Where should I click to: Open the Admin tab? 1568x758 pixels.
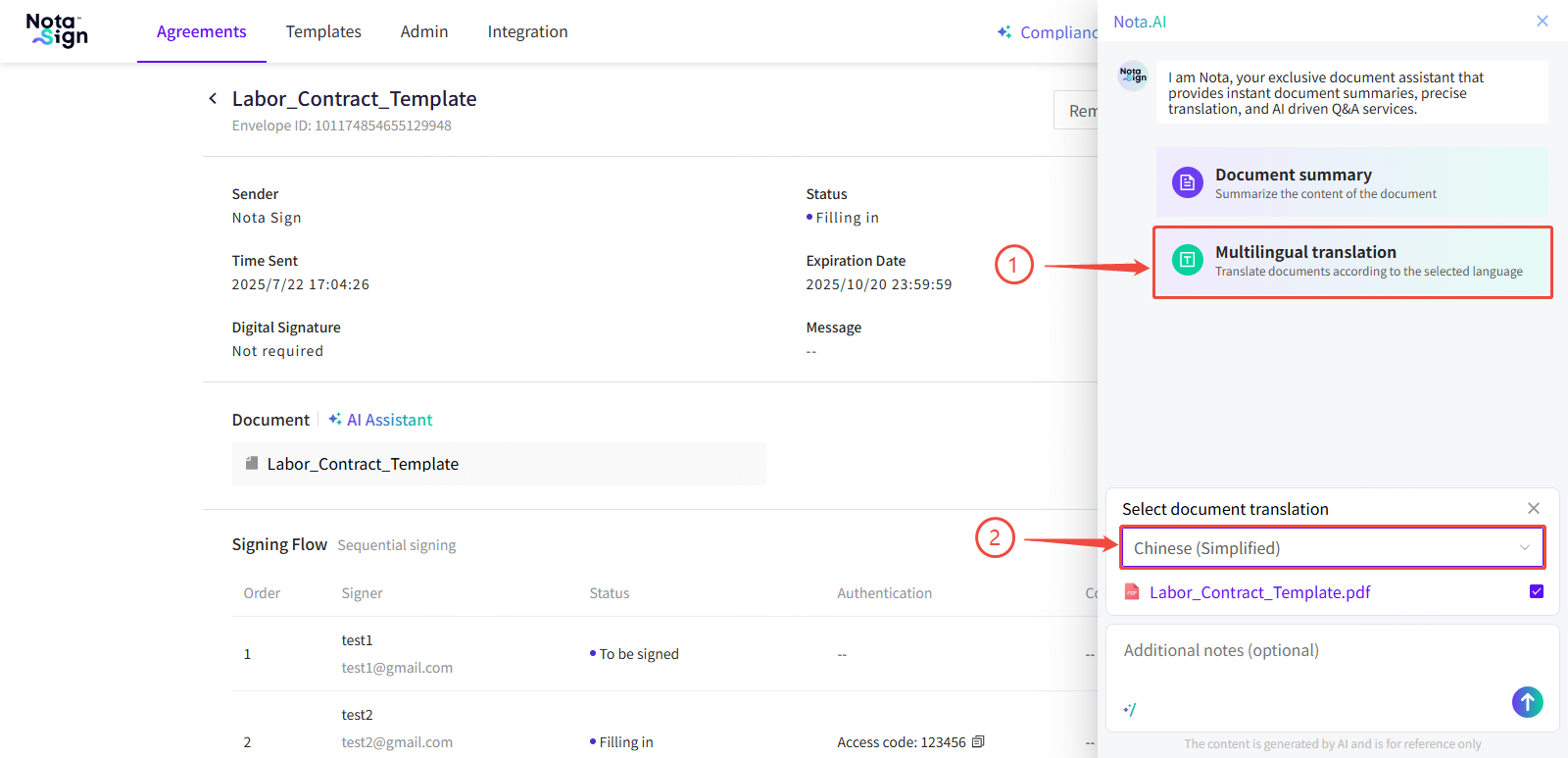424,31
